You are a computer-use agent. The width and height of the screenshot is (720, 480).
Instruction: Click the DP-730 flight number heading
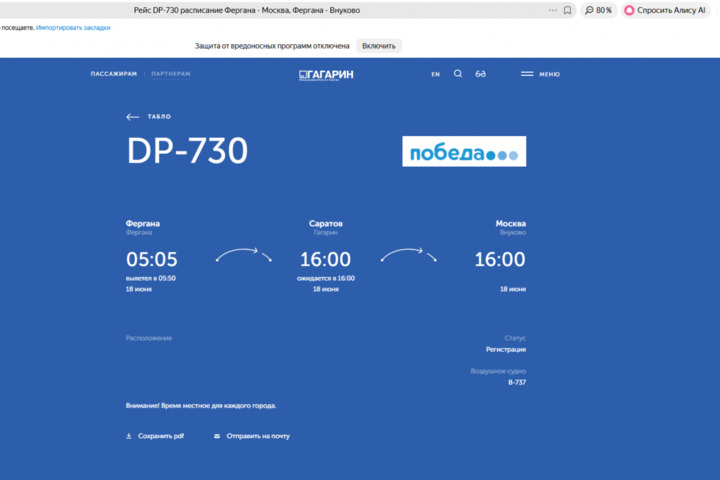[x=187, y=151]
